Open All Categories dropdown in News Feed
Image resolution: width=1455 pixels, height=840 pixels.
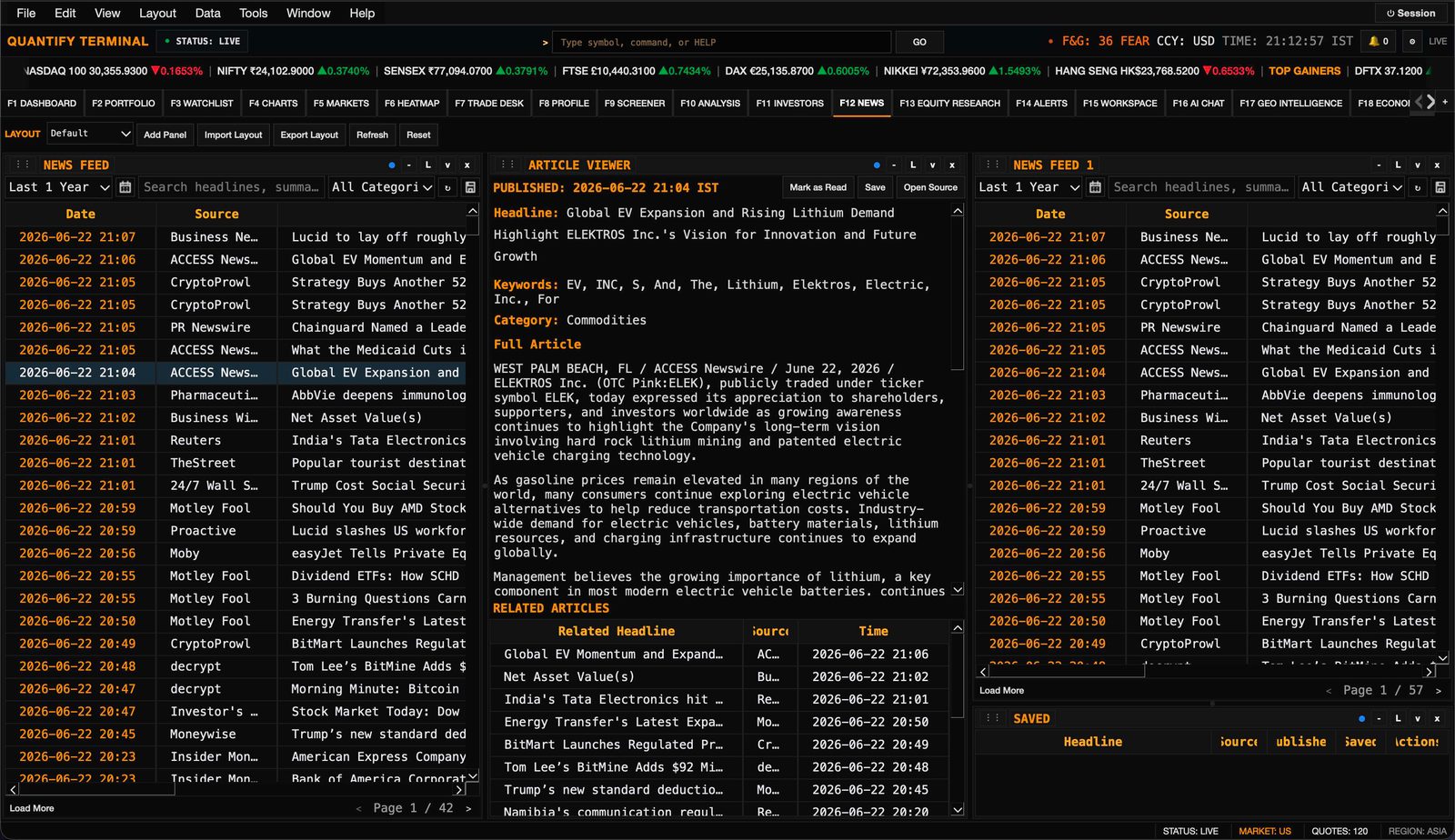click(382, 187)
